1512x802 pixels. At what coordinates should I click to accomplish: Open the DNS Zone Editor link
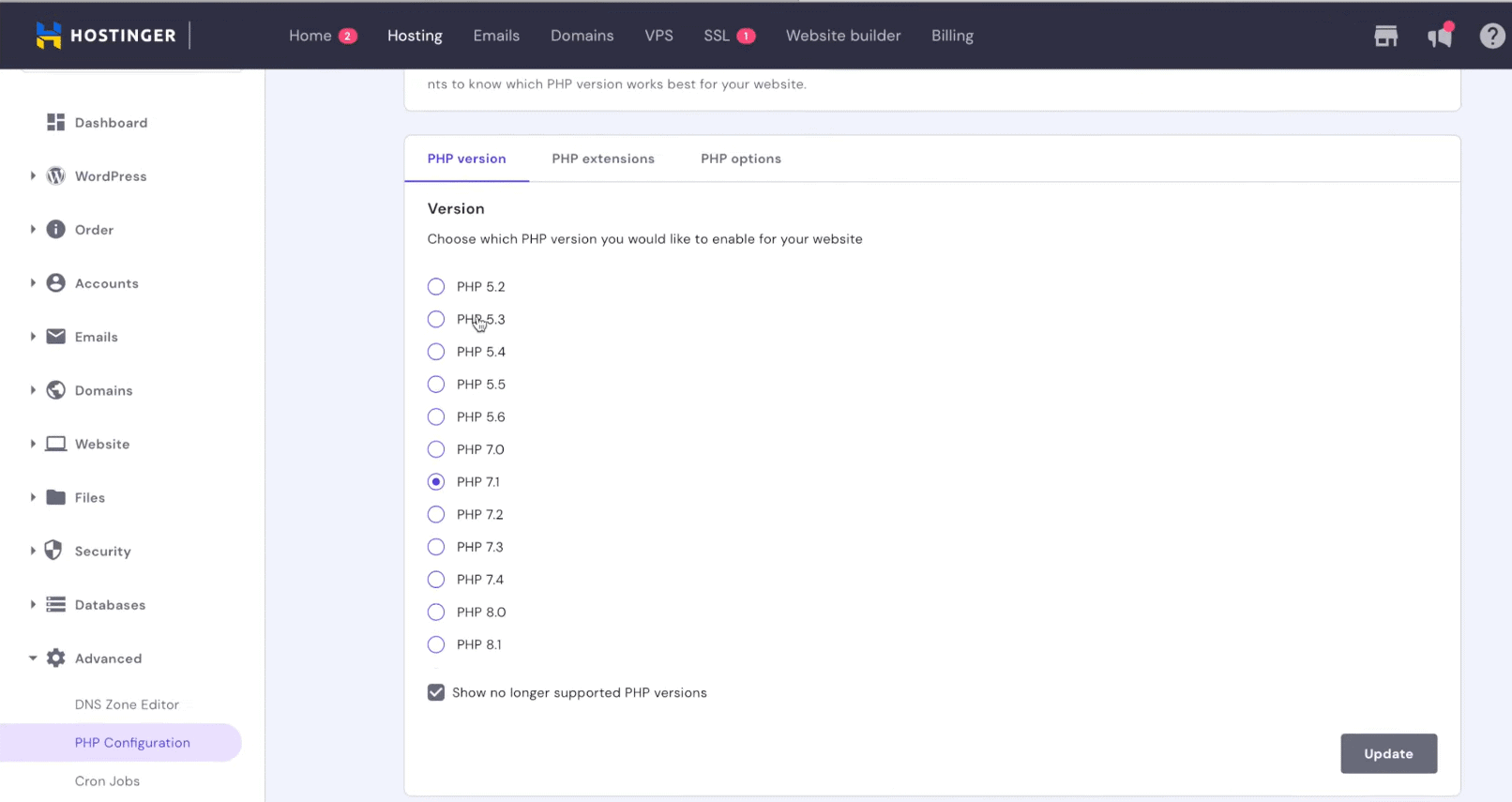(127, 704)
